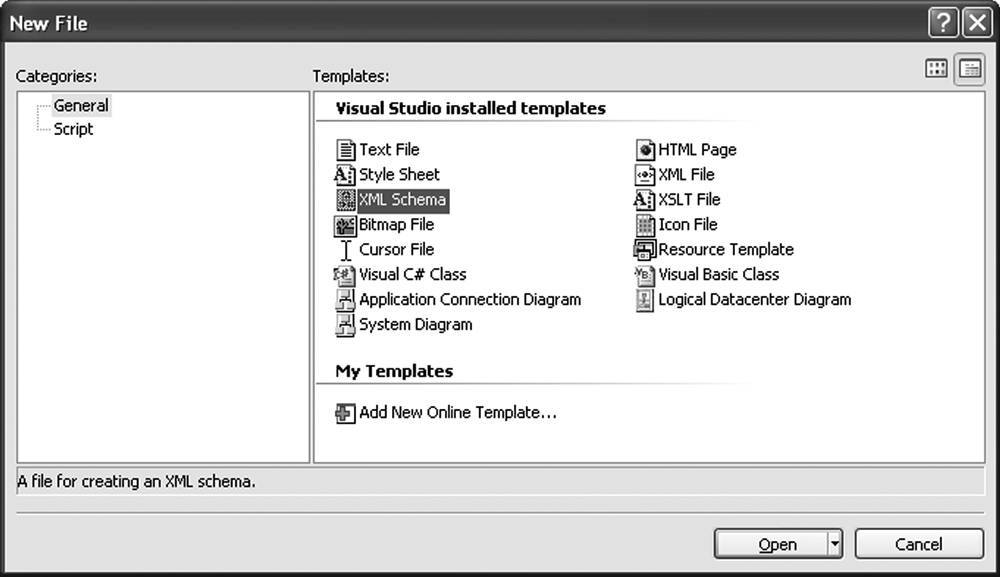Select the System Diagram template
1000x577 pixels.
(x=404, y=325)
